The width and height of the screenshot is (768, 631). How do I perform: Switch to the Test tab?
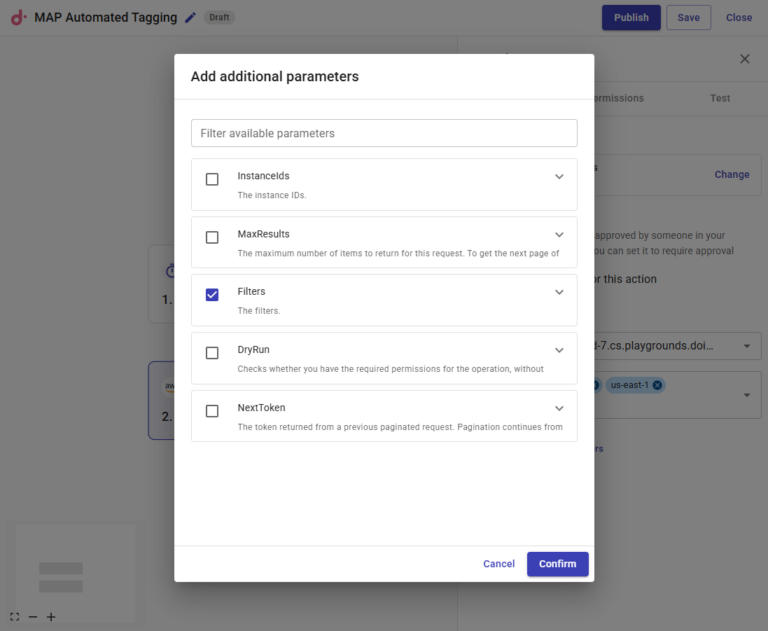point(720,98)
